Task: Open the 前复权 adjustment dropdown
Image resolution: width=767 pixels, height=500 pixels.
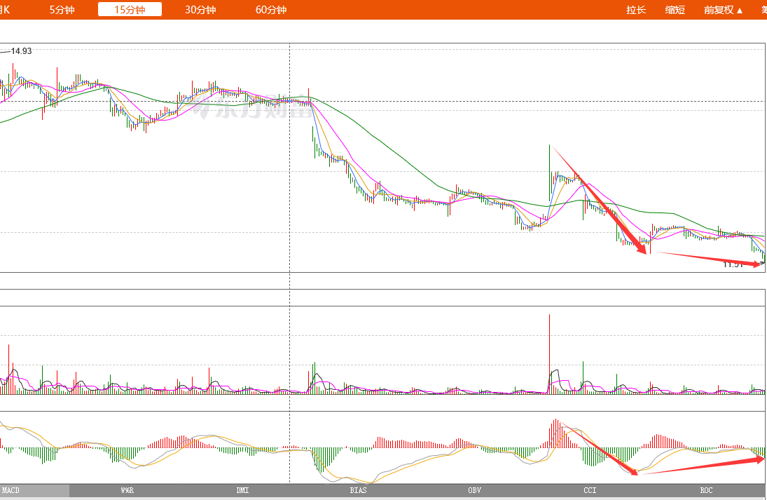Action: pos(723,10)
